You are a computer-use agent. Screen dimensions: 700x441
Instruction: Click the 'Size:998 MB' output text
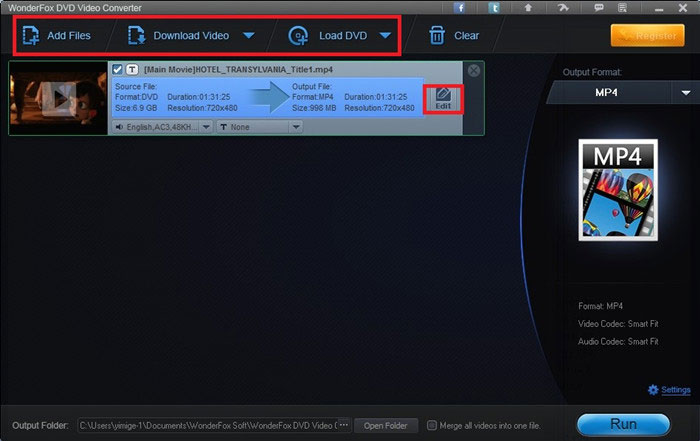tap(314, 108)
